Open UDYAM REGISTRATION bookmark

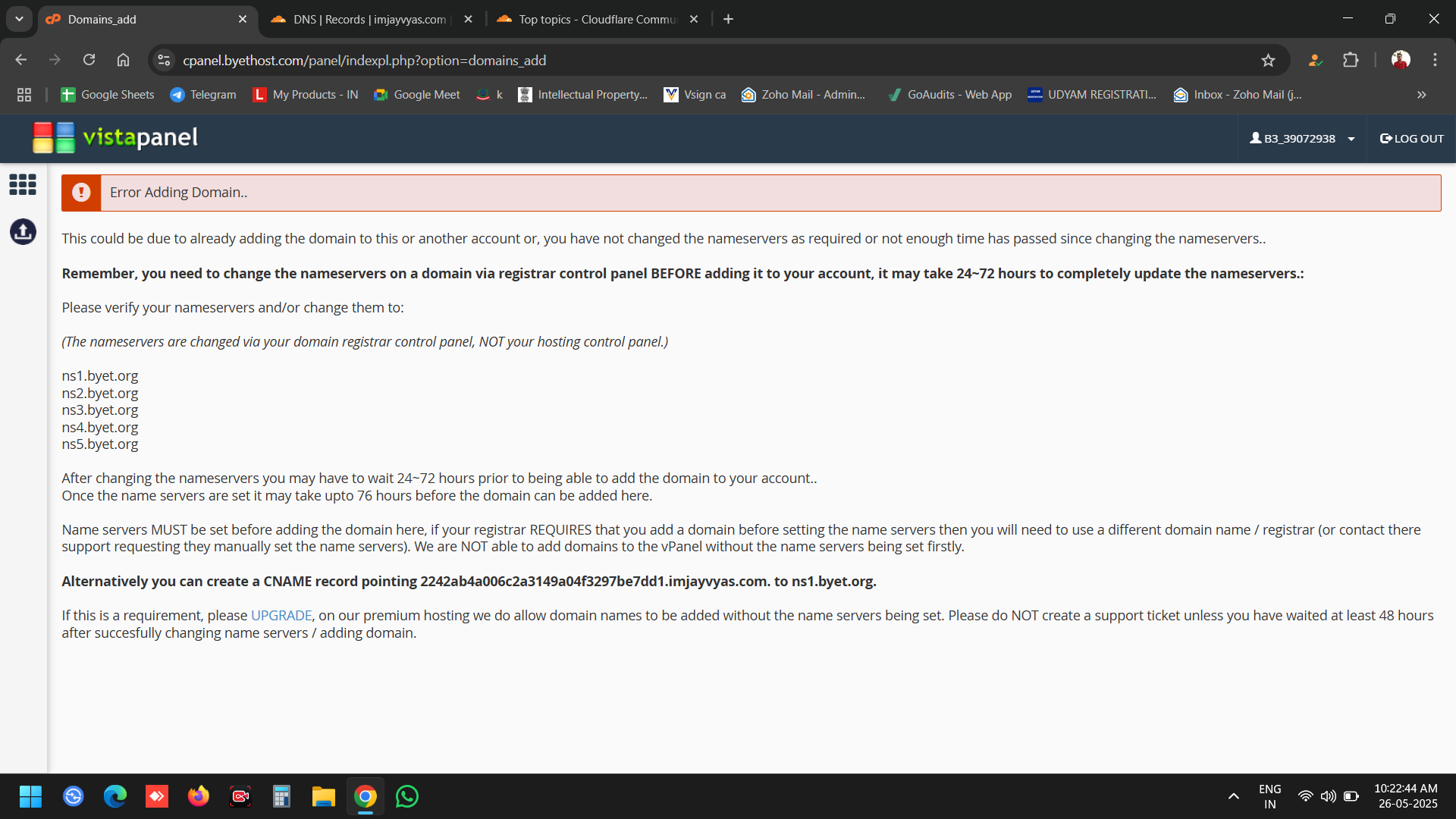[1092, 95]
